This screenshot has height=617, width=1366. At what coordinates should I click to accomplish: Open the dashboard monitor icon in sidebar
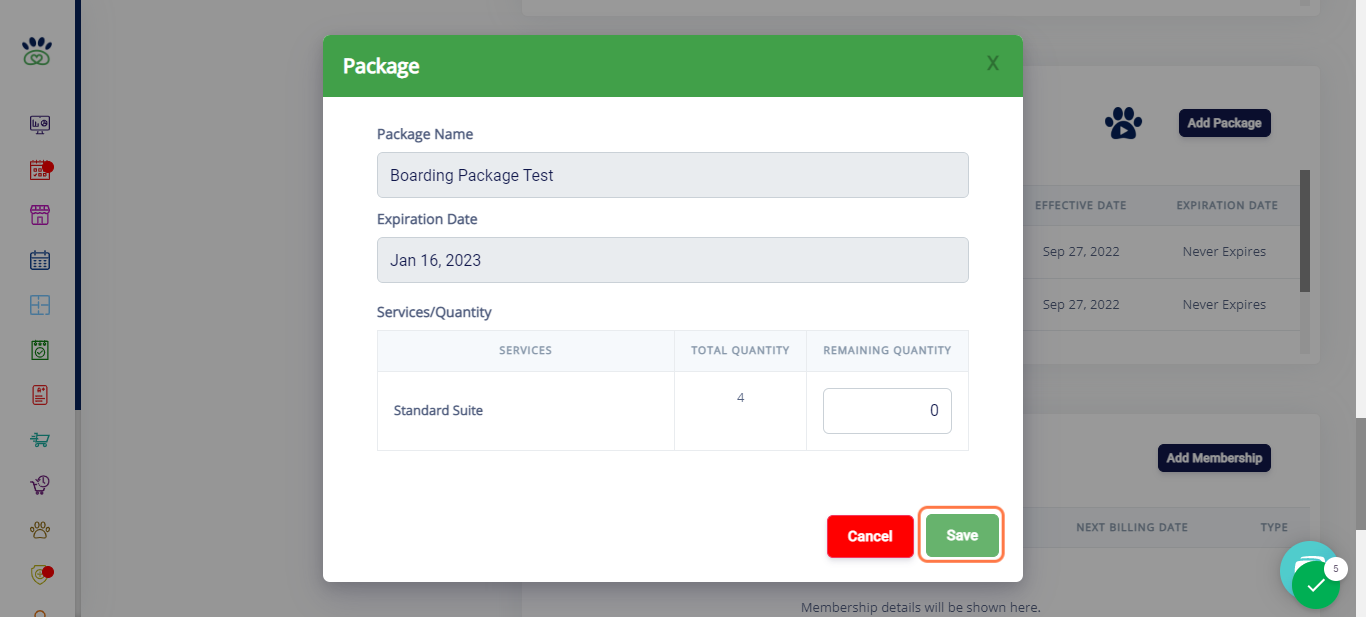pos(40,125)
